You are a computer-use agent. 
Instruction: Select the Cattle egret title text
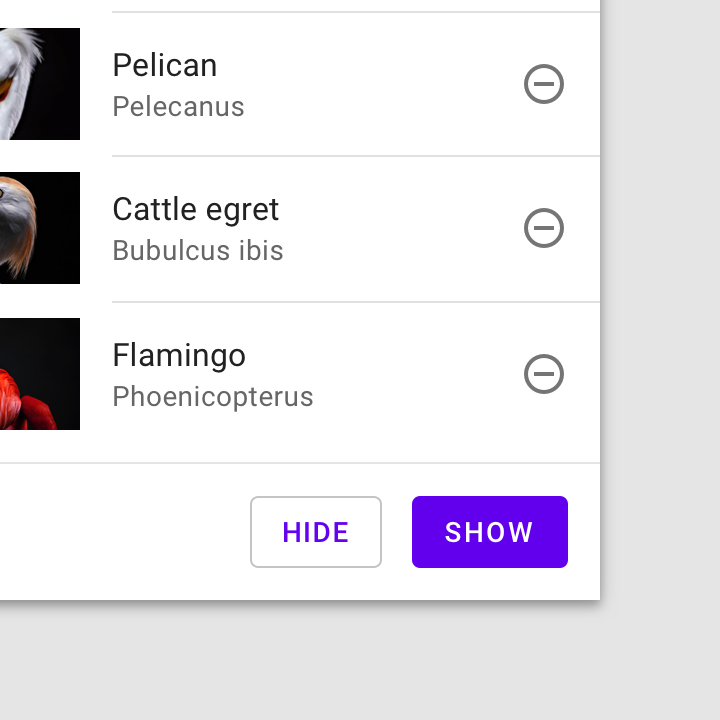pyautogui.click(x=196, y=210)
